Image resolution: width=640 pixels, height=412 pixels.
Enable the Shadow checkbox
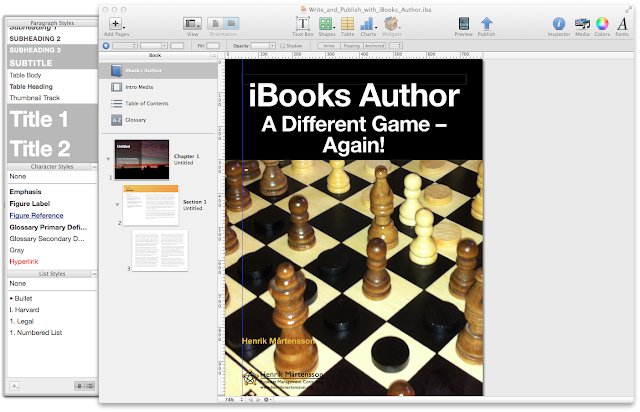tap(282, 46)
